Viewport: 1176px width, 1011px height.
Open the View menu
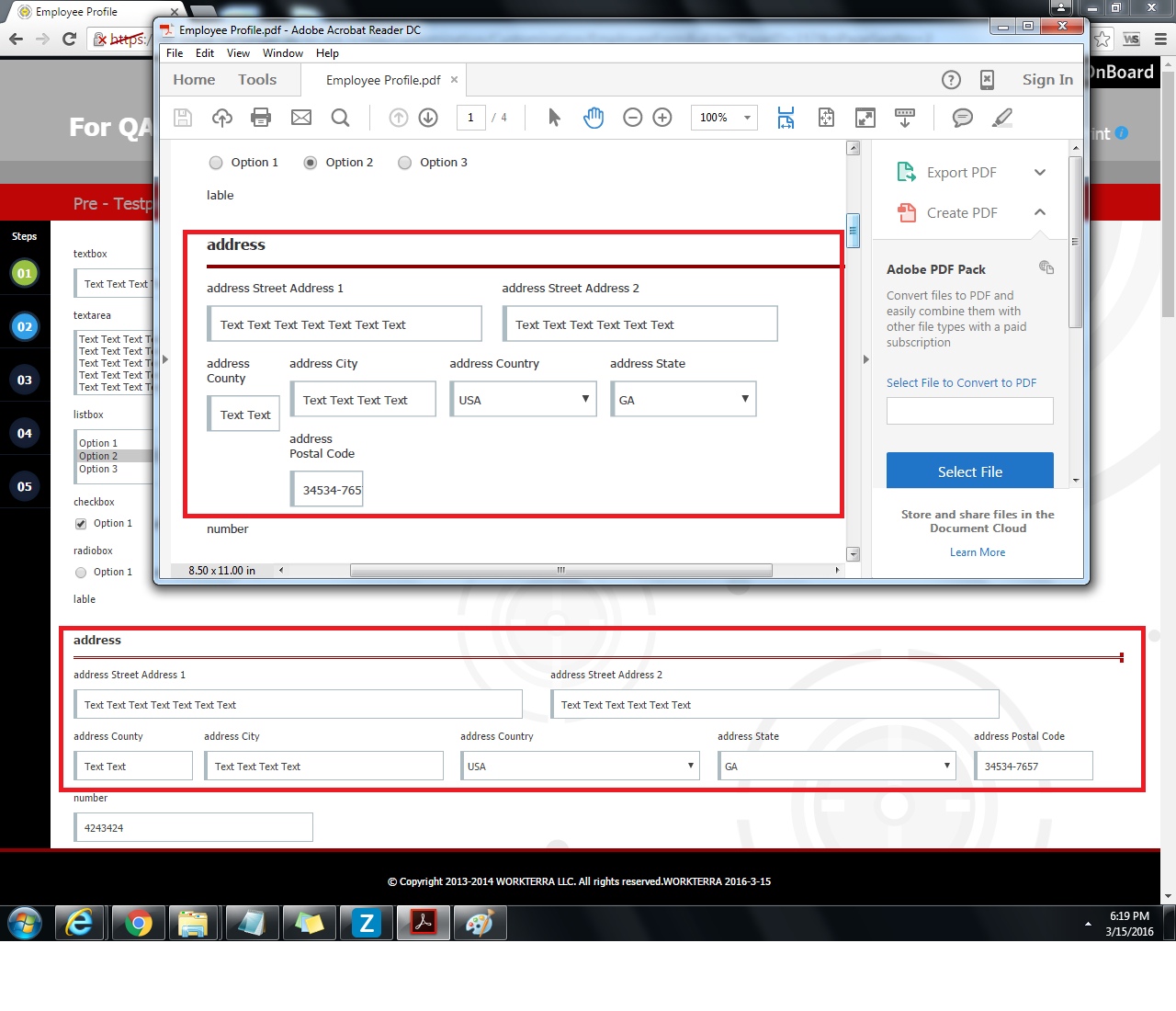pyautogui.click(x=238, y=53)
